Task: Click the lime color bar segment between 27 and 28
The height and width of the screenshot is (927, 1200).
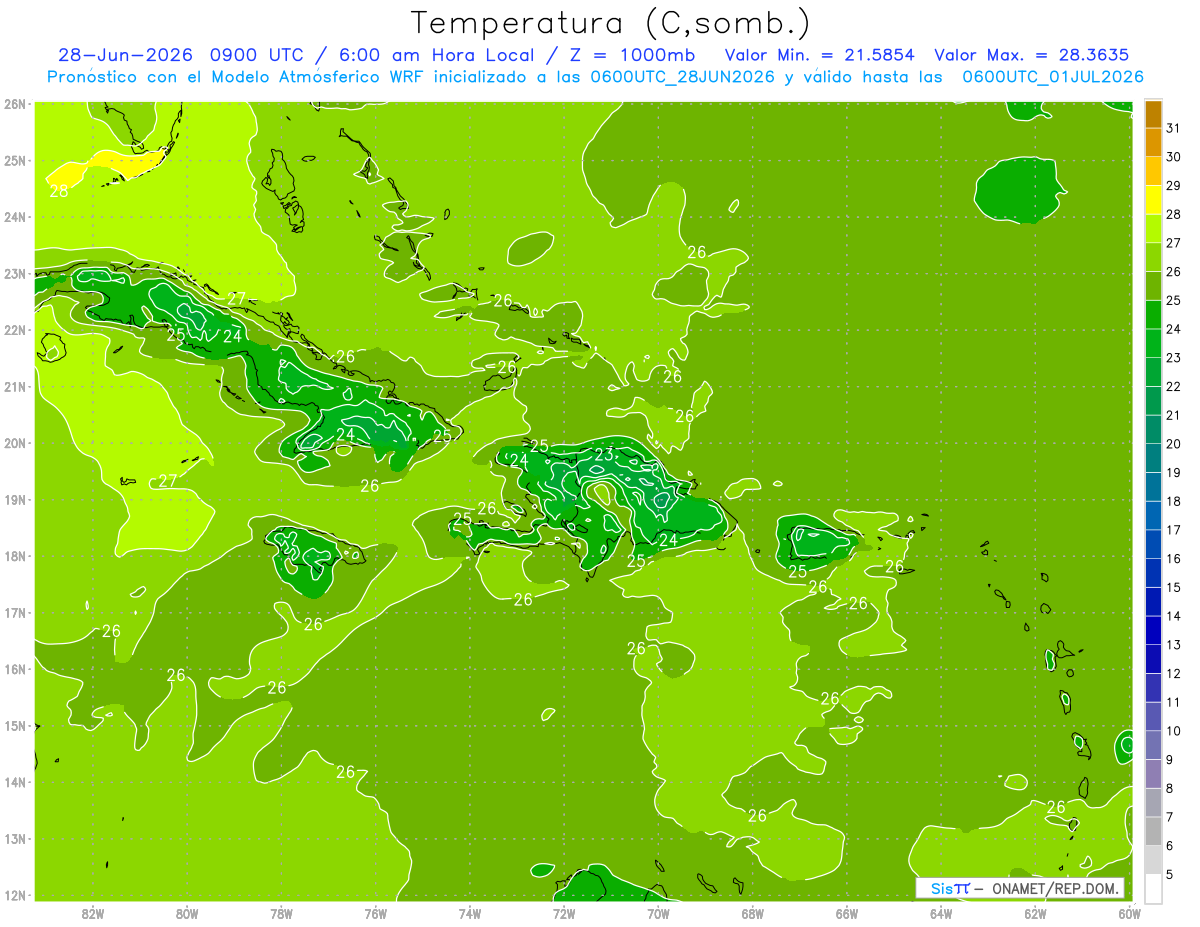Action: click(x=1153, y=228)
